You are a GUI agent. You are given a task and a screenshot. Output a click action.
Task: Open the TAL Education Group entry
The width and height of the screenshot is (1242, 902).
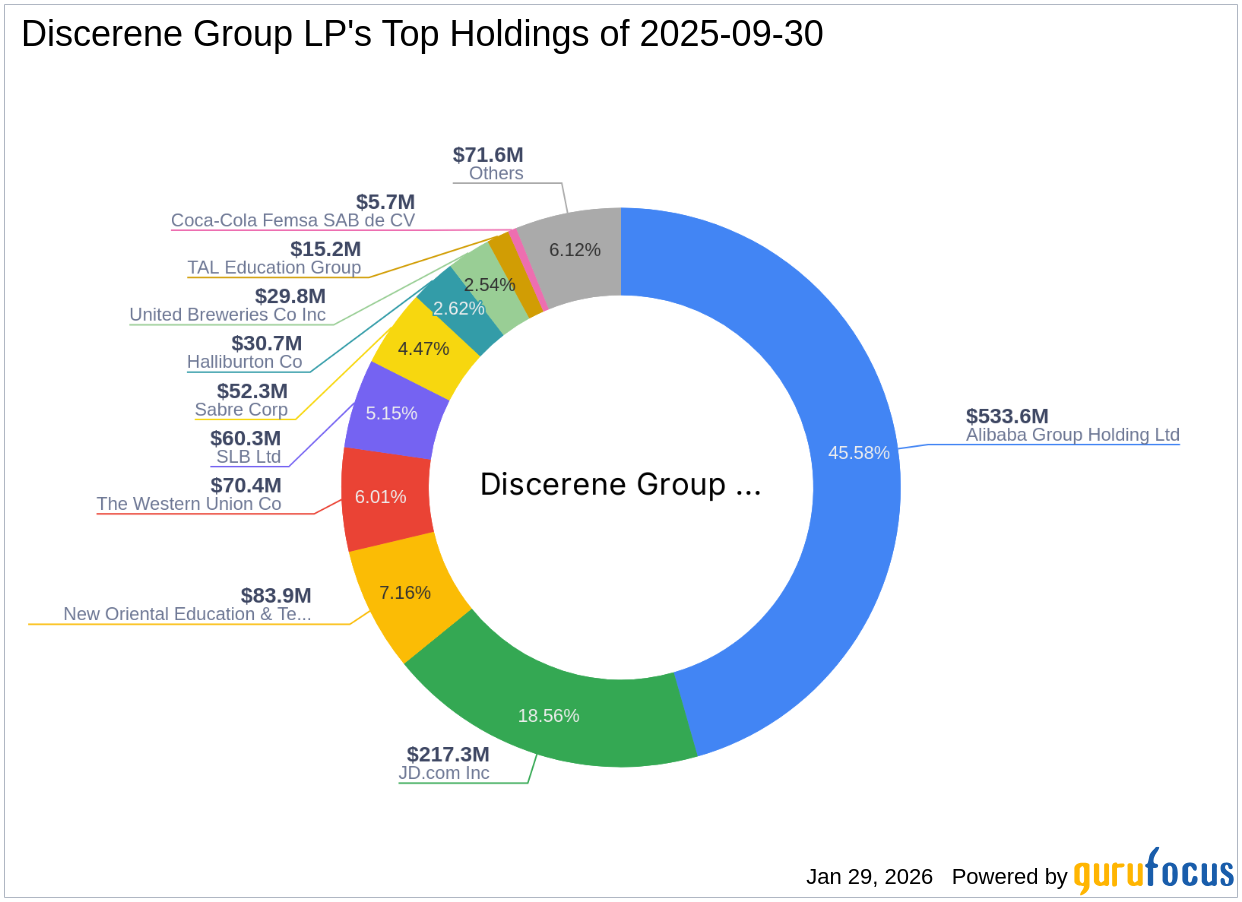274,268
